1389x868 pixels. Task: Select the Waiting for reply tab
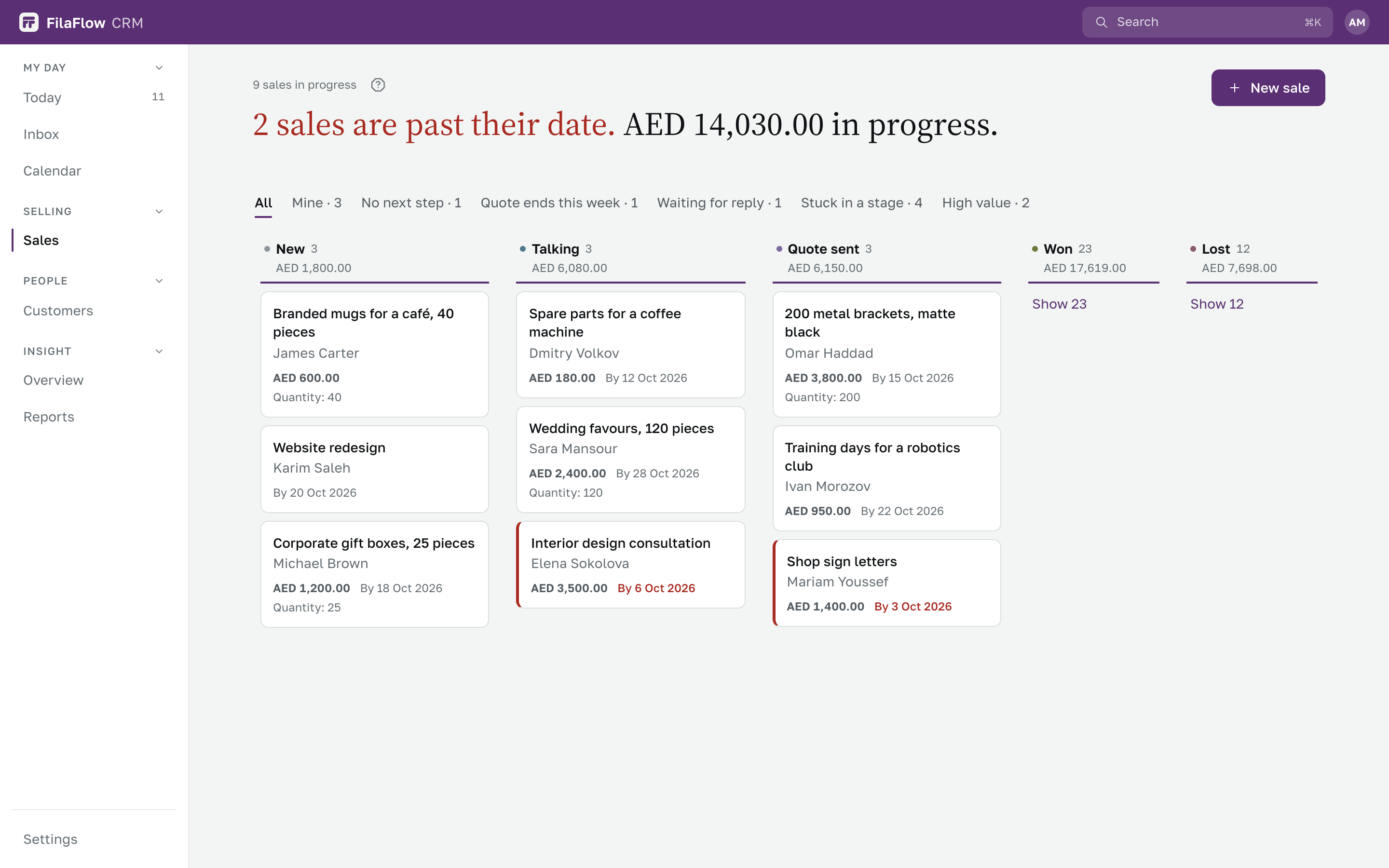[719, 203]
